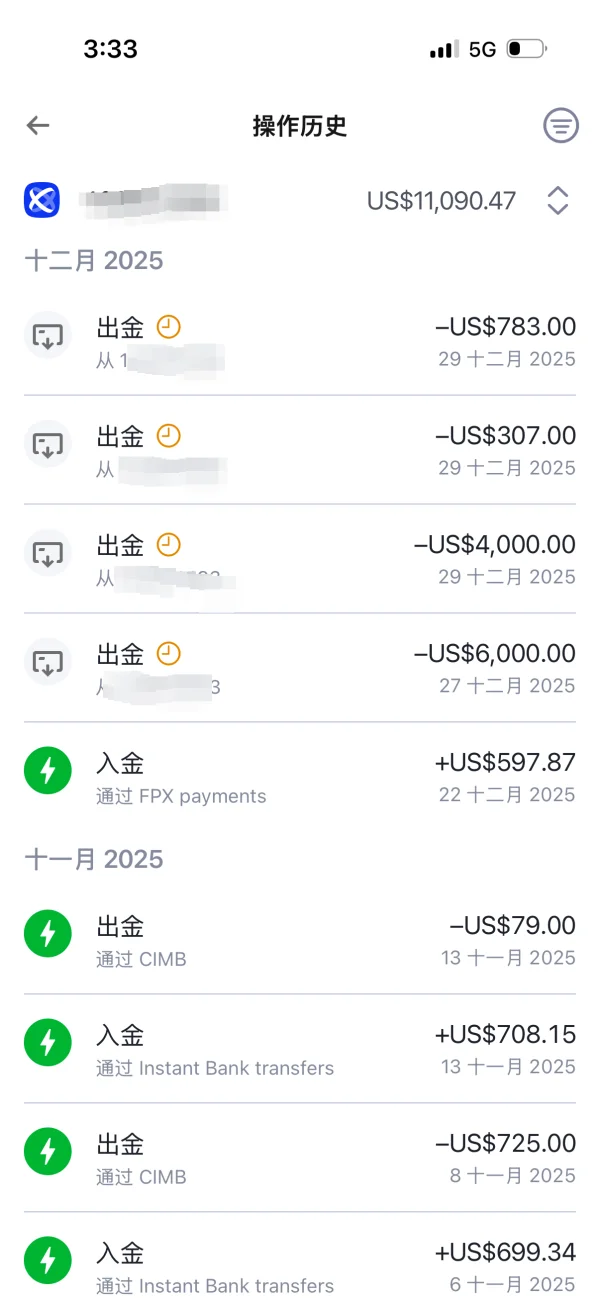Image resolution: width=600 pixels, height=1304 pixels.
Task: Tap the battery icon in status bar
Action: [524, 48]
